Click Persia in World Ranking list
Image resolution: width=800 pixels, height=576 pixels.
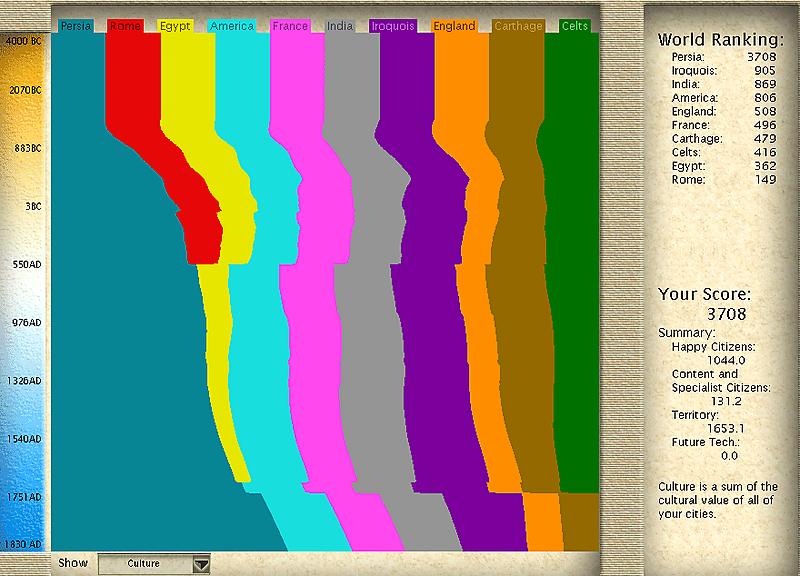tap(724, 57)
